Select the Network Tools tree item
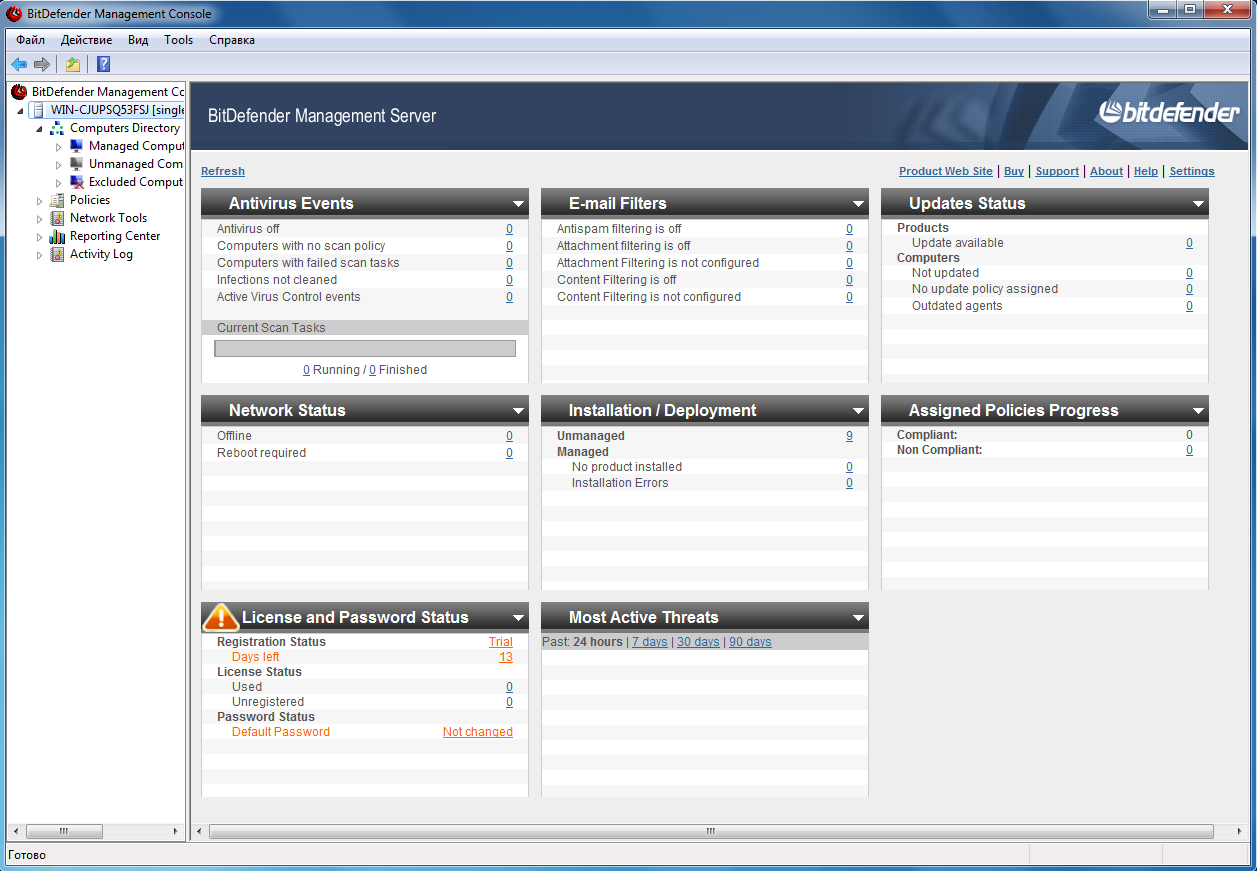The image size is (1257, 871). [x=108, y=218]
